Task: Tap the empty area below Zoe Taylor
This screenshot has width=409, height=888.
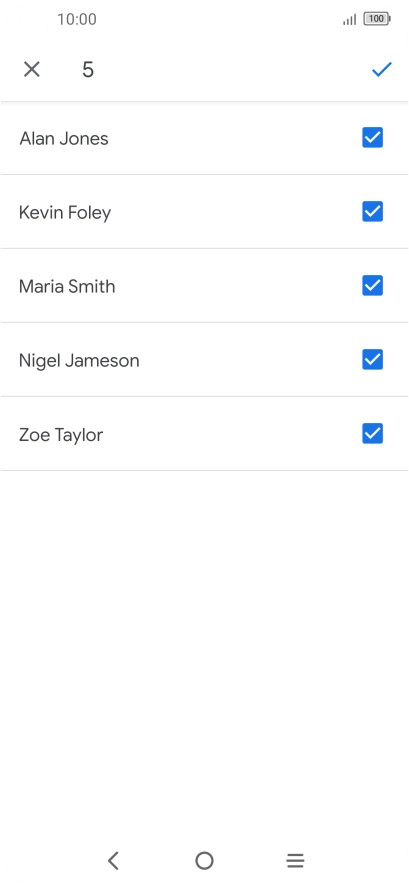Action: click(x=204, y=651)
